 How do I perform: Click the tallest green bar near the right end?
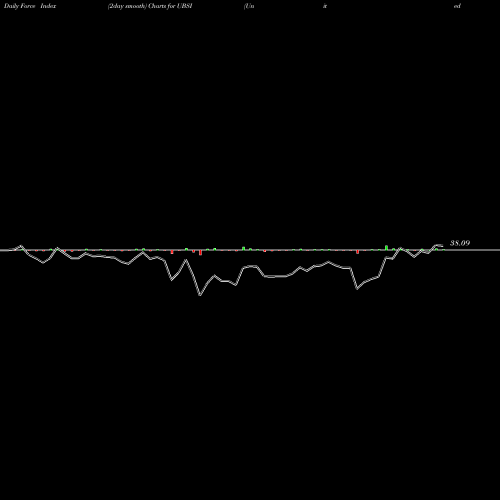point(386,248)
